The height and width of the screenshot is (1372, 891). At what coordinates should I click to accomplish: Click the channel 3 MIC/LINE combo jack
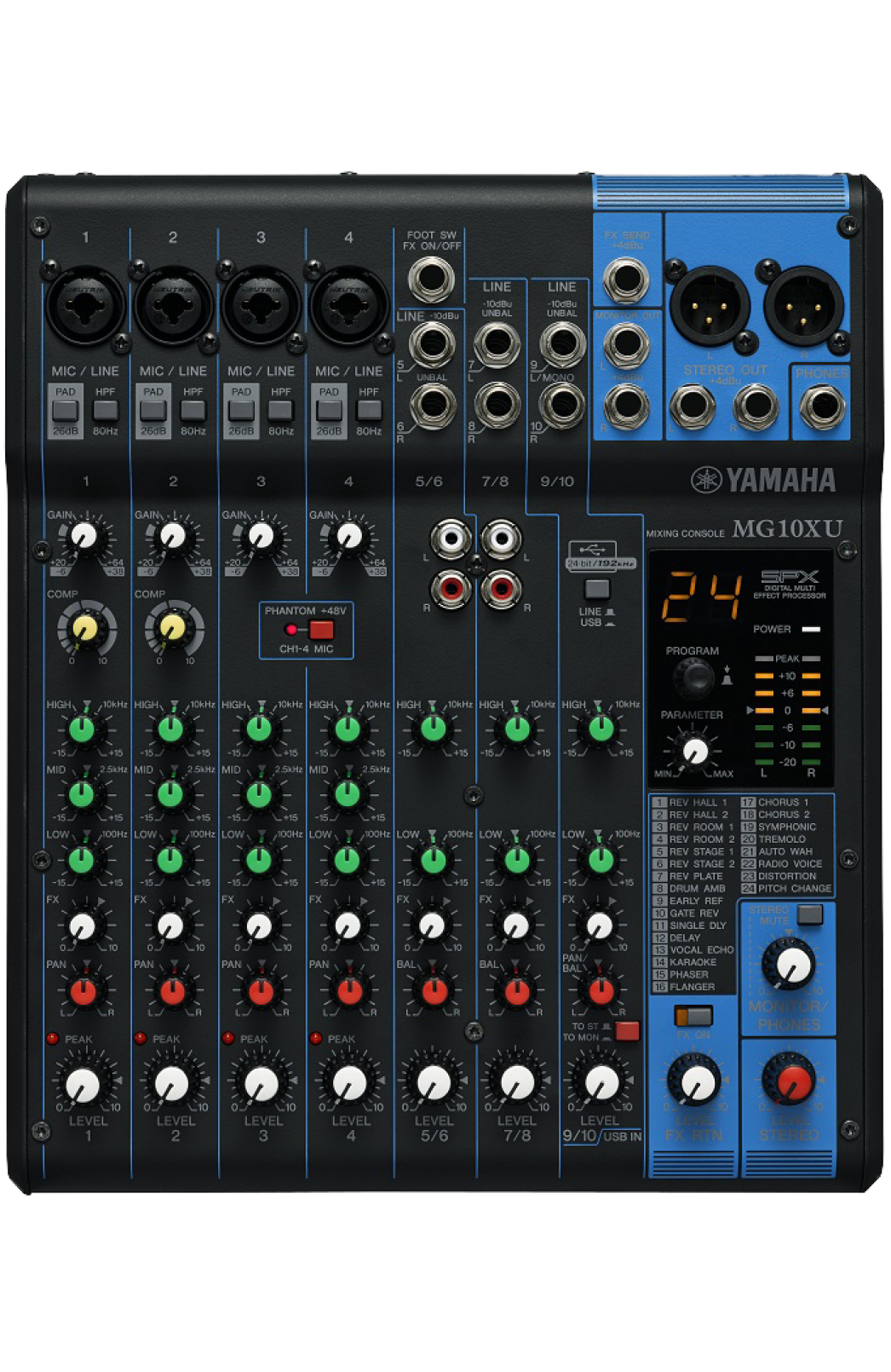(262, 305)
